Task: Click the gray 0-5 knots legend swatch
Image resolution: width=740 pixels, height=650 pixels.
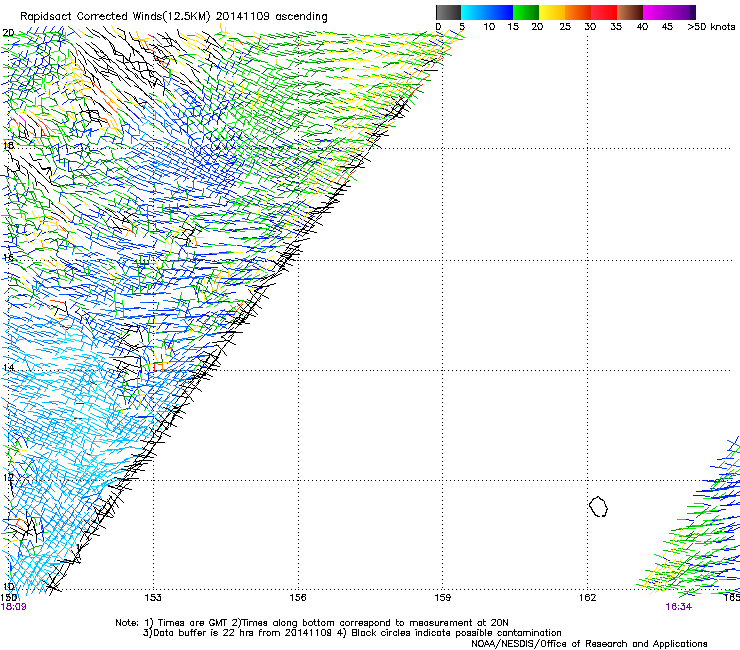Action: (x=448, y=12)
